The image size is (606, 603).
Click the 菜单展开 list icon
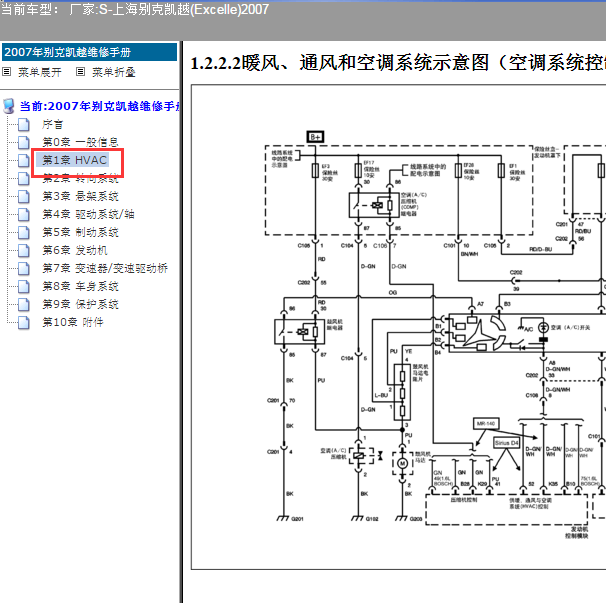7,72
